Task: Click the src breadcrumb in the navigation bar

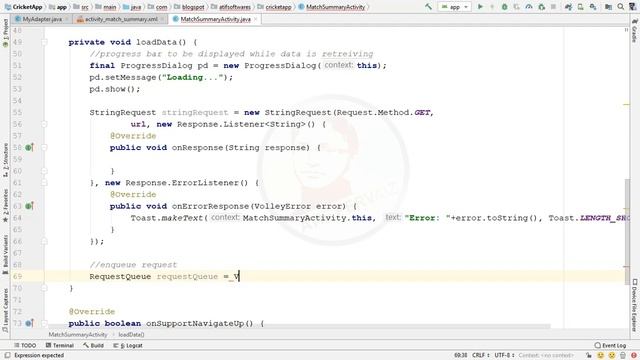Action: pyautogui.click(x=81, y=7)
